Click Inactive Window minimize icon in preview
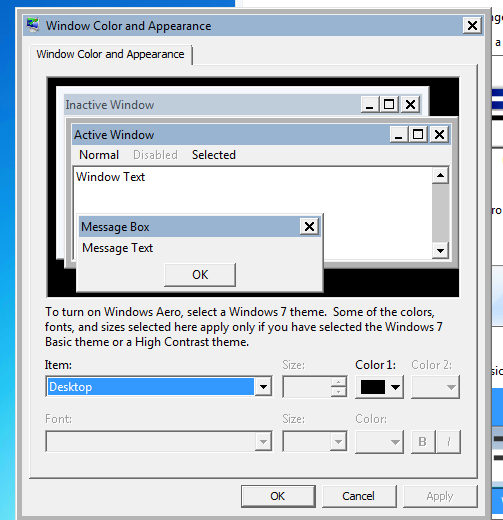The height and width of the screenshot is (520, 503). point(369,105)
